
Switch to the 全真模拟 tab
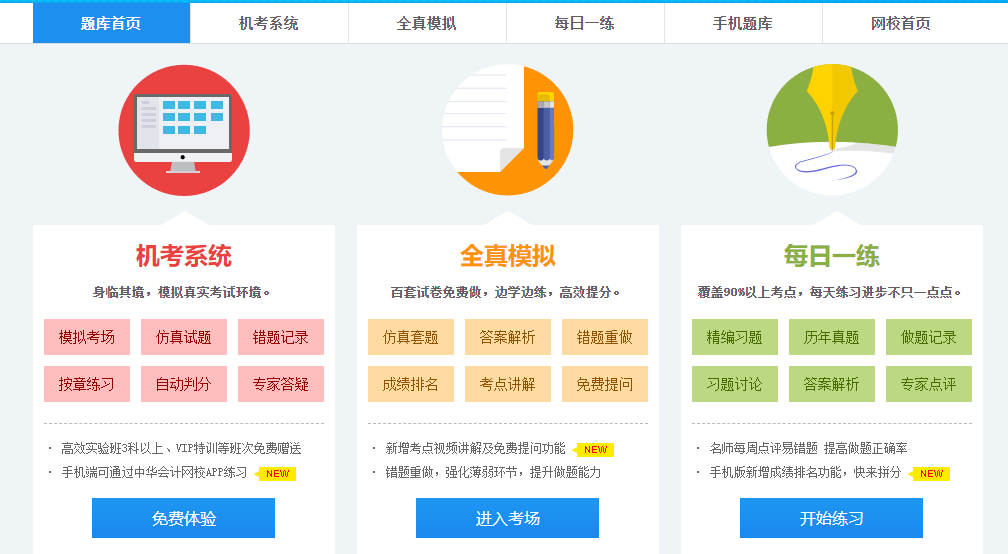coord(427,23)
